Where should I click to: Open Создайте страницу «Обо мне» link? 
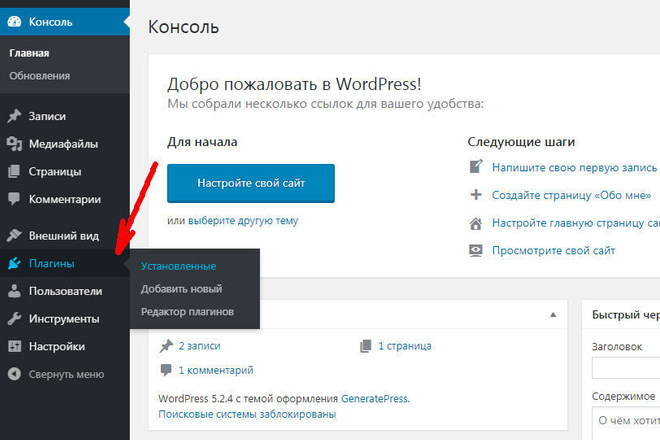point(572,195)
